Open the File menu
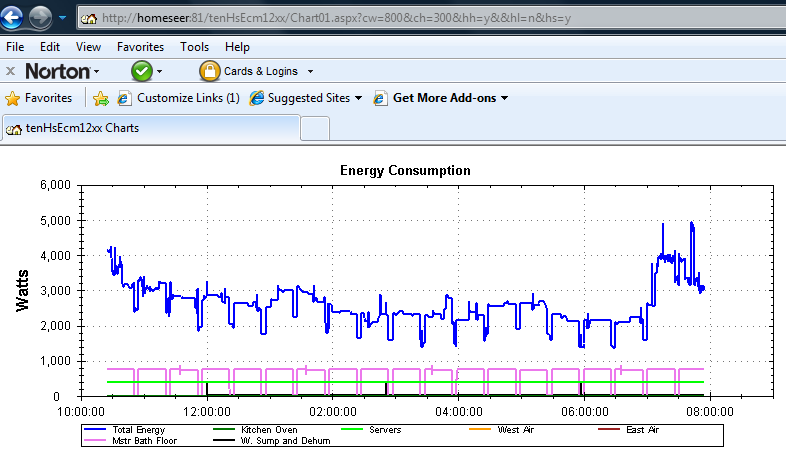The height and width of the screenshot is (470, 786). point(17,47)
